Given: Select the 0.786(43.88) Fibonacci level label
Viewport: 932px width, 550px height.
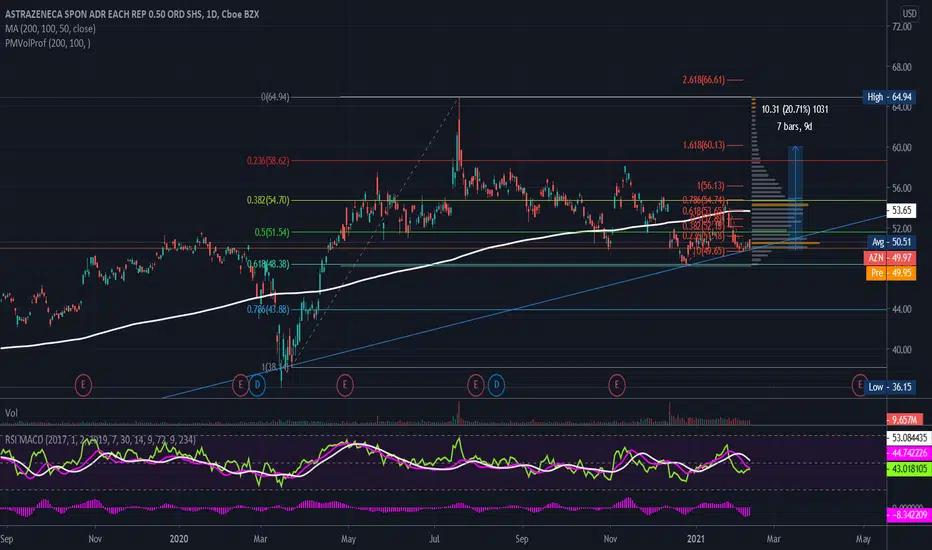Looking at the screenshot, I should [268, 309].
